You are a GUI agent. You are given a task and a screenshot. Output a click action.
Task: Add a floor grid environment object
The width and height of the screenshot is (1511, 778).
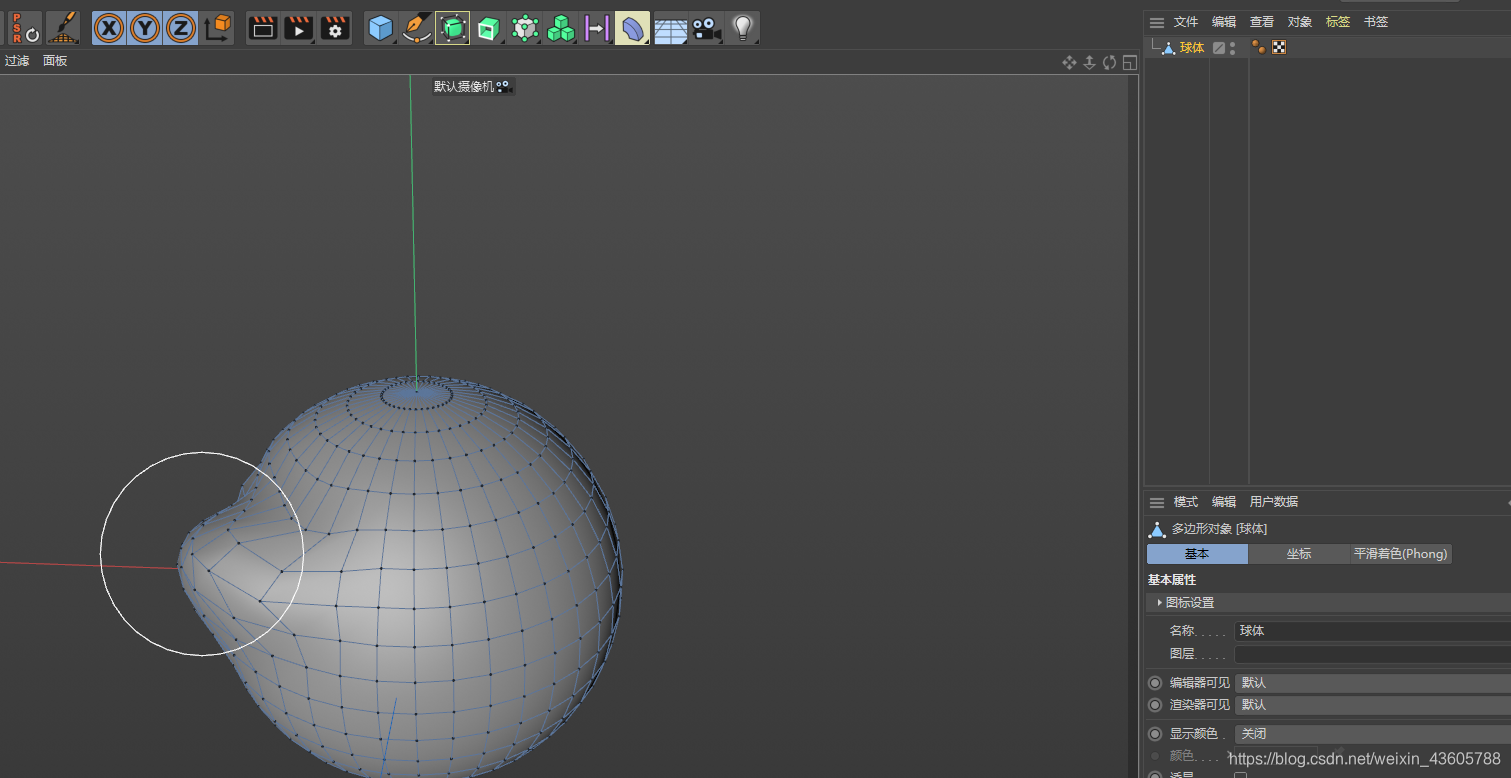tap(670, 28)
